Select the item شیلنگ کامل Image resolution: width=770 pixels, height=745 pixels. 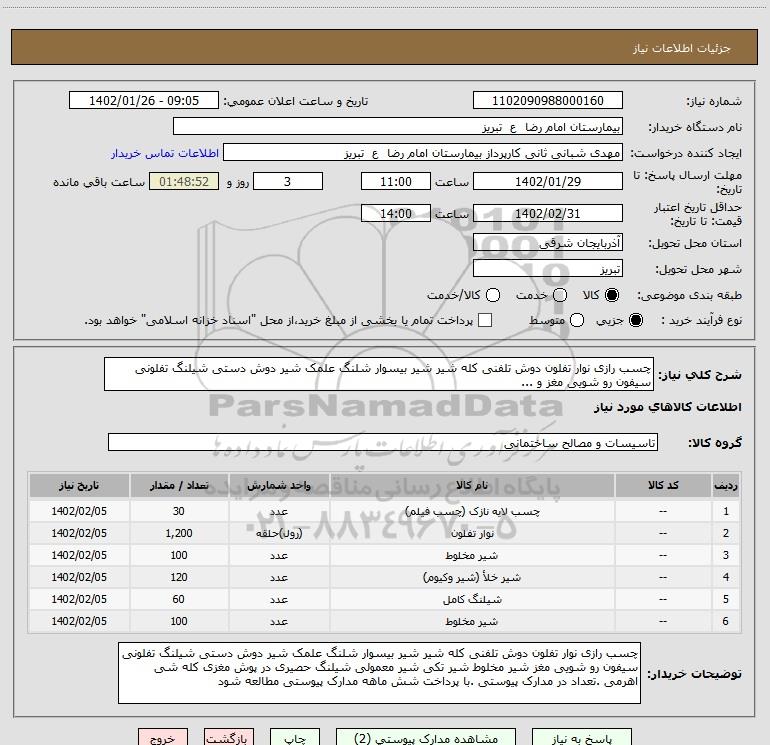click(x=472, y=599)
